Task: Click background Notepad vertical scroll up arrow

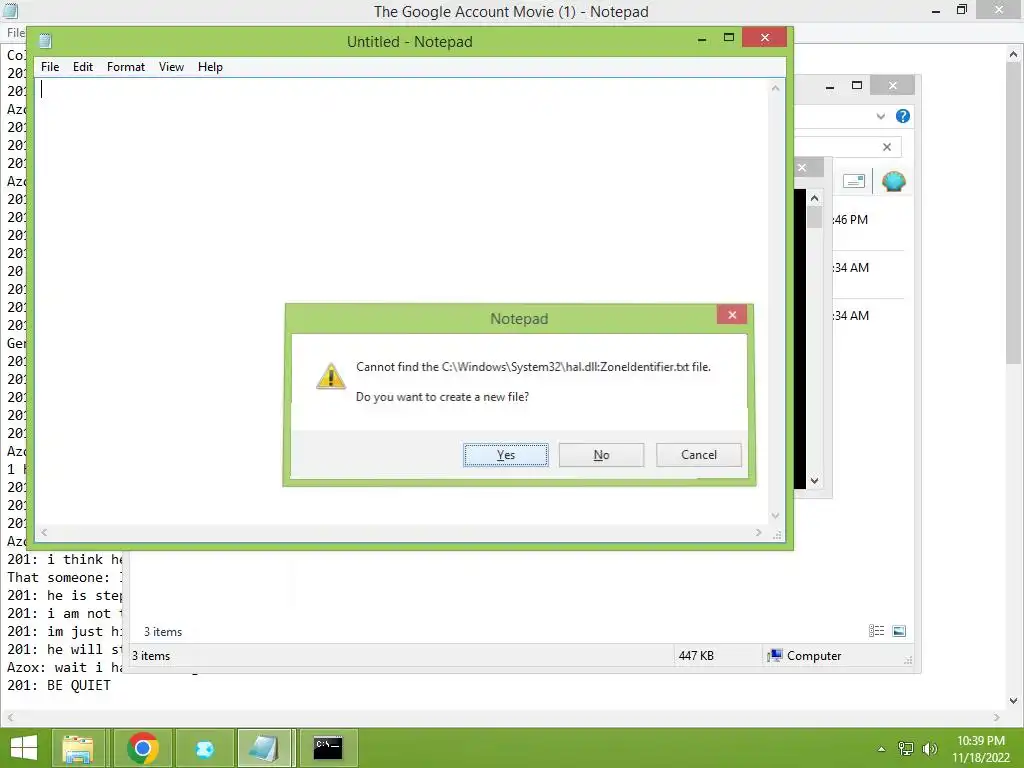Action: (x=1014, y=55)
